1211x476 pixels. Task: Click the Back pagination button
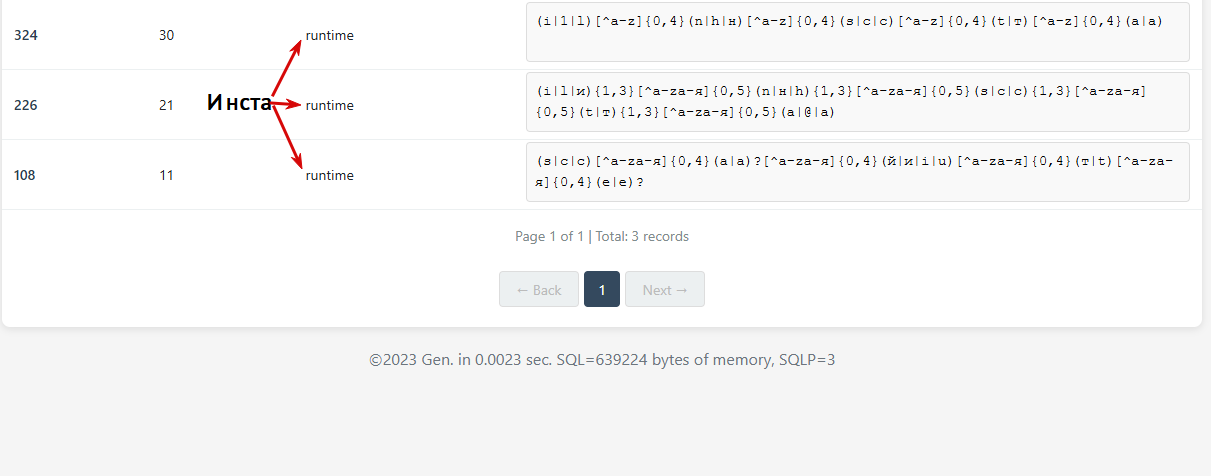pos(539,290)
